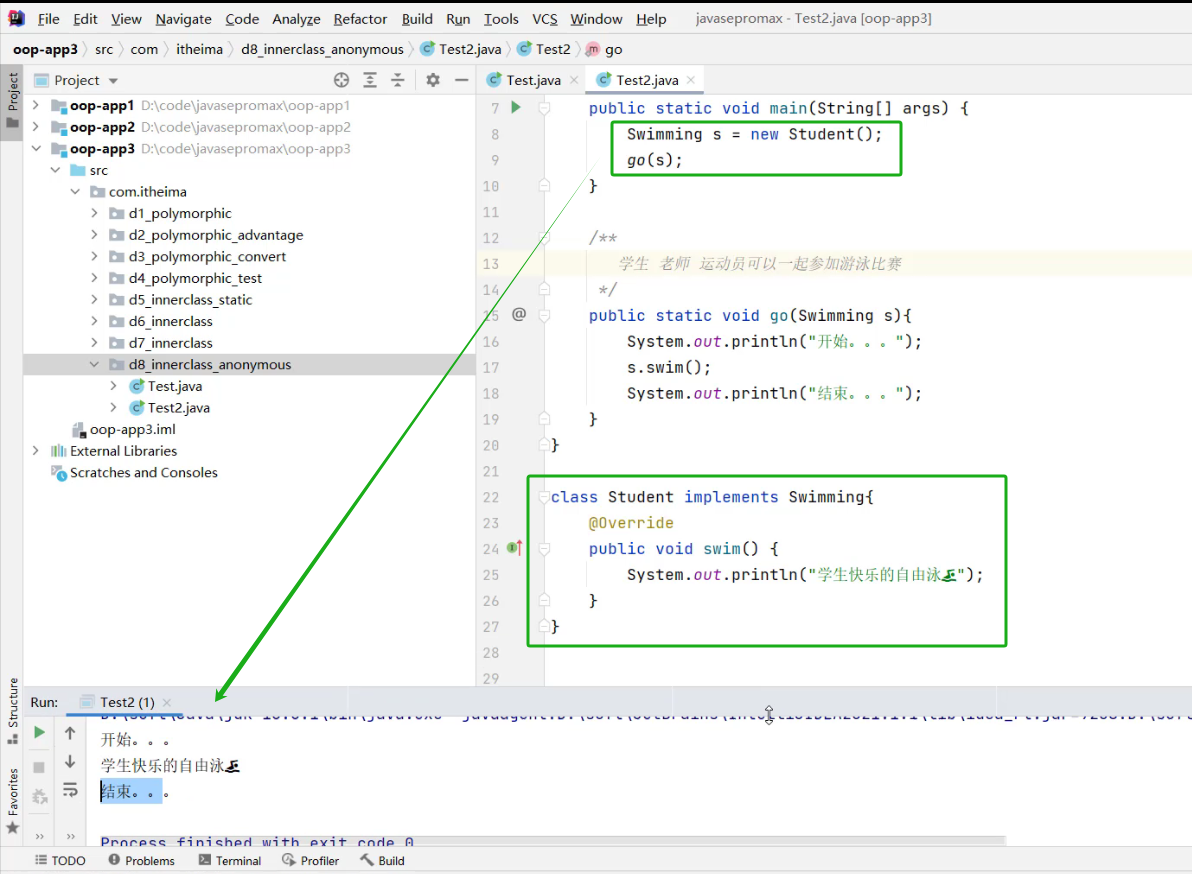
Task: Click the locate-file target icon in Project panel
Action: pyautogui.click(x=341, y=80)
